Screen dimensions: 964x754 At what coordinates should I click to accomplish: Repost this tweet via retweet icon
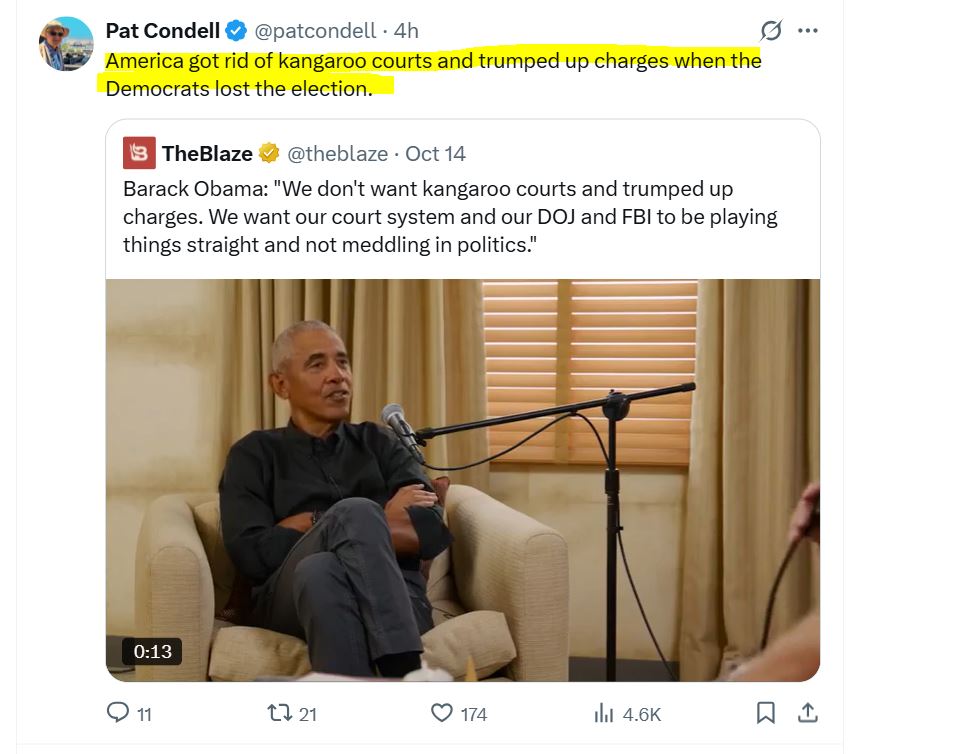[281, 713]
